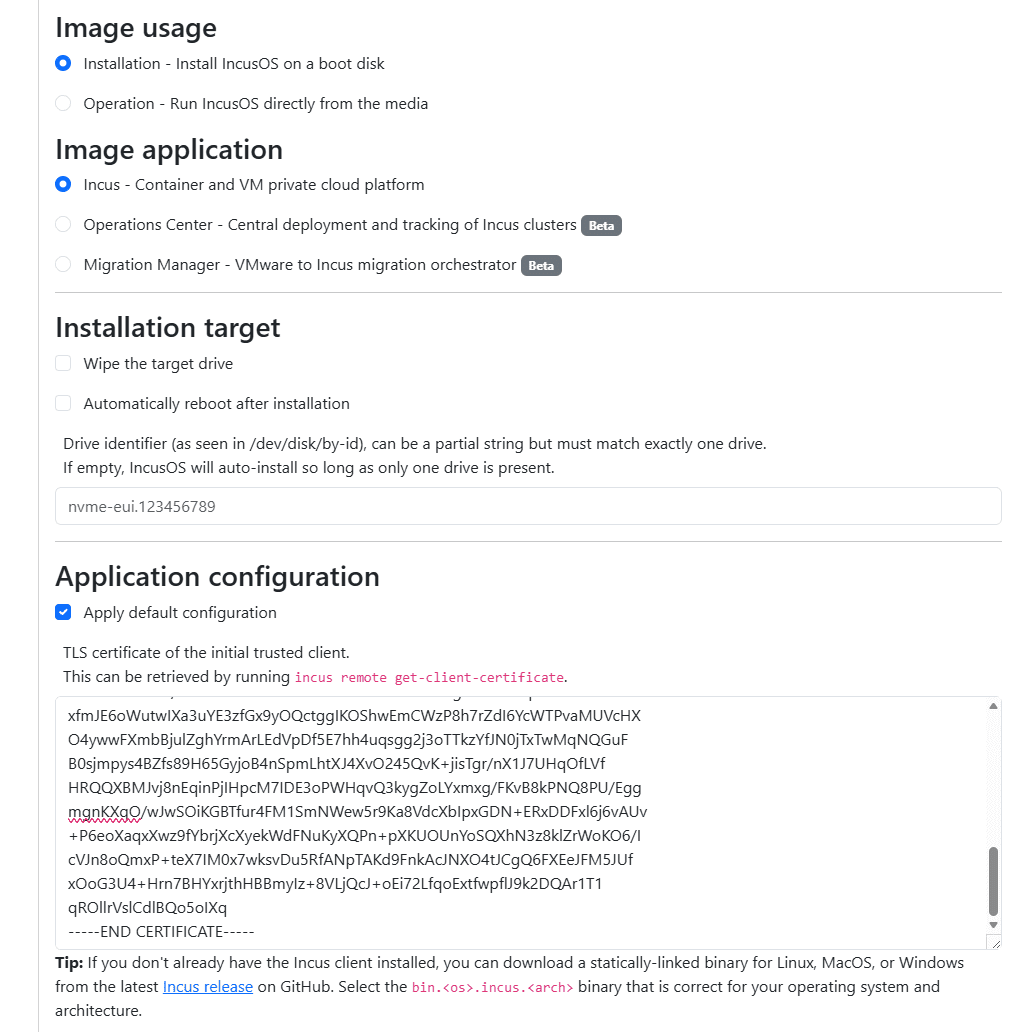Viewport: 1022px width, 1032px height.
Task: Choose the Incus private cloud platform application
Action: pos(63,184)
